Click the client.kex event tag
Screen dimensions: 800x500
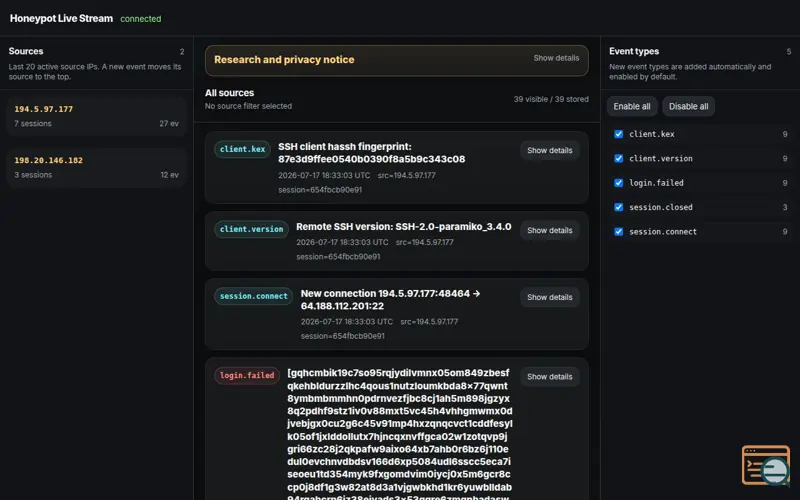tap(242, 149)
